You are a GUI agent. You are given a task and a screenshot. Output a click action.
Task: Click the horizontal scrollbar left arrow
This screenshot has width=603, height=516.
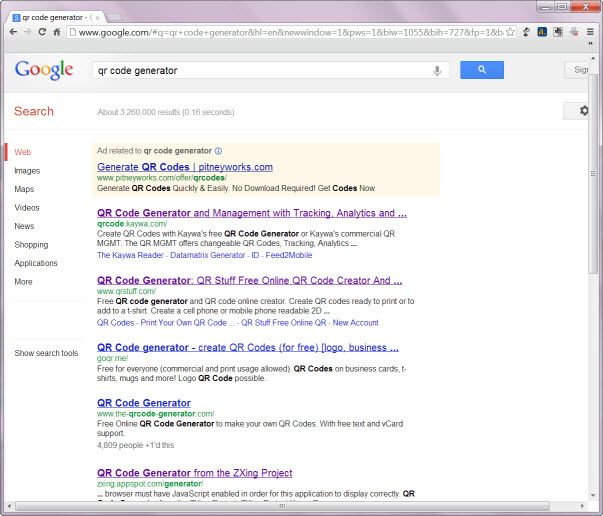[x=9, y=506]
